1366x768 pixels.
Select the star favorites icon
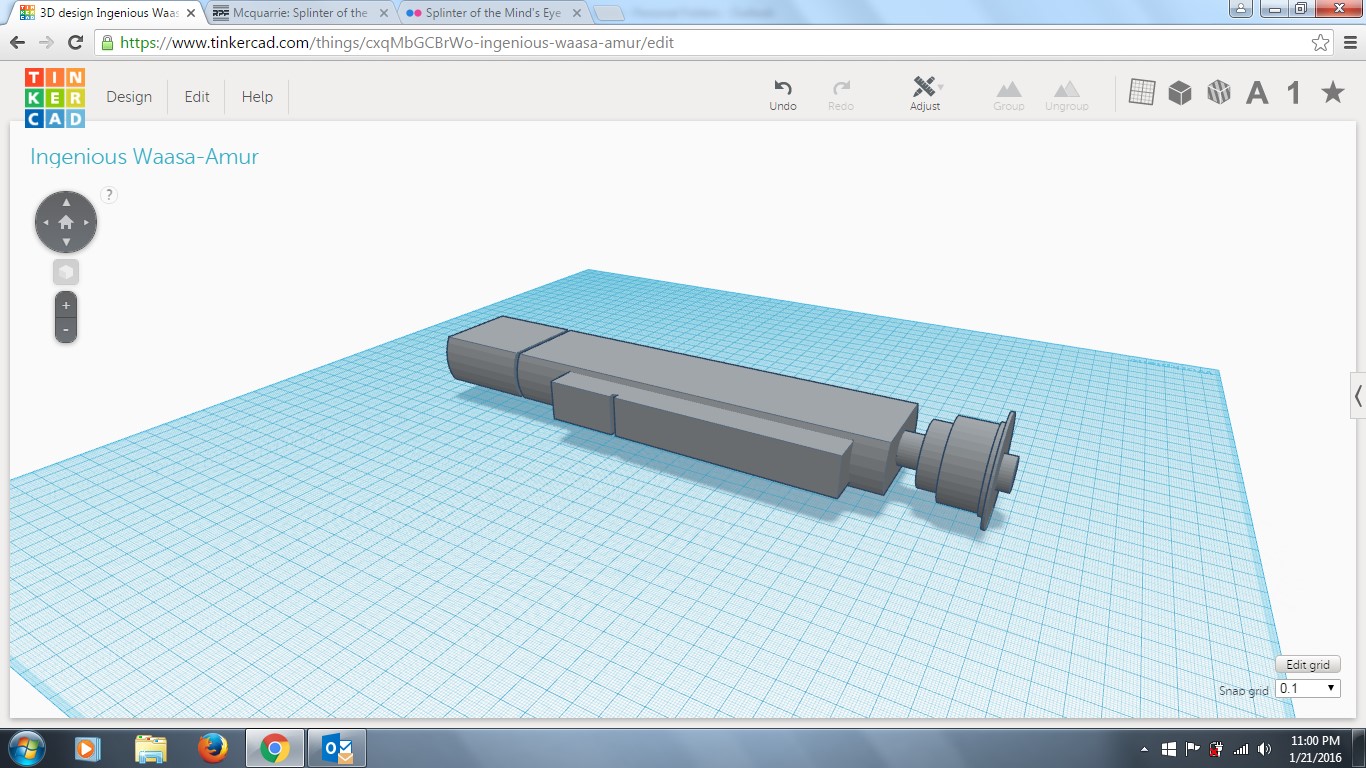pyautogui.click(x=1333, y=92)
